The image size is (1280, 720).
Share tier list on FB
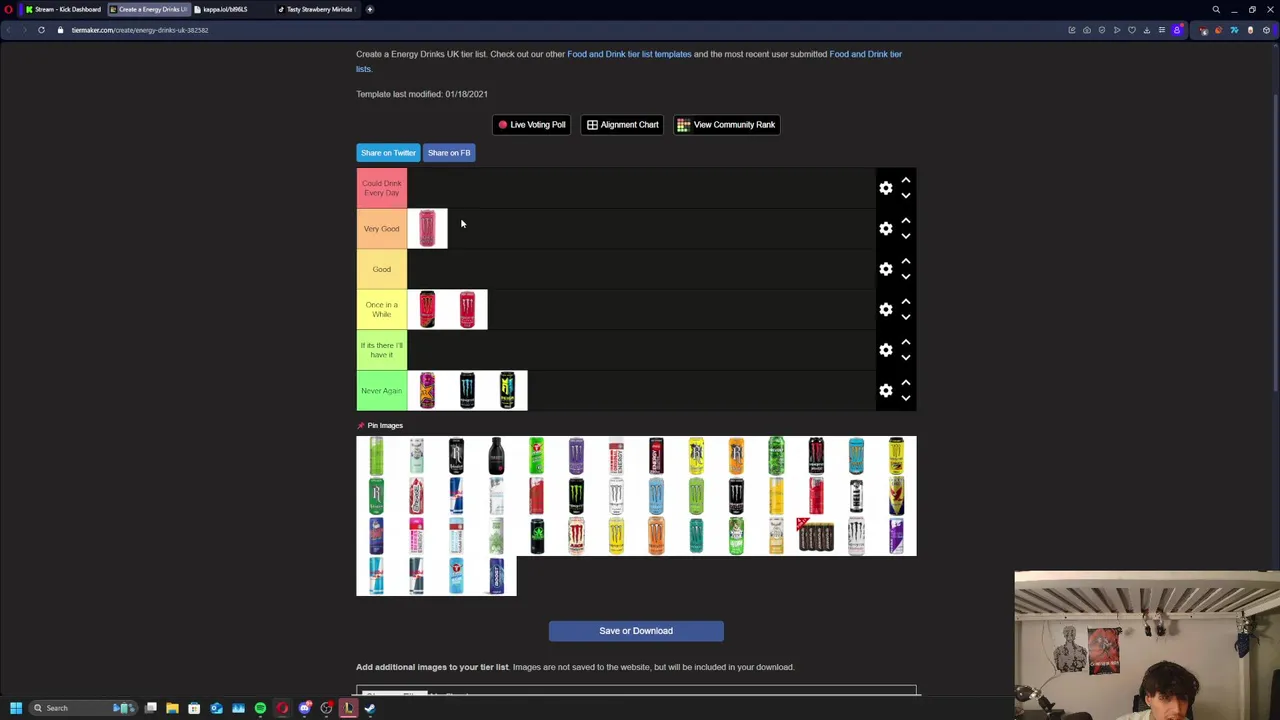point(449,153)
